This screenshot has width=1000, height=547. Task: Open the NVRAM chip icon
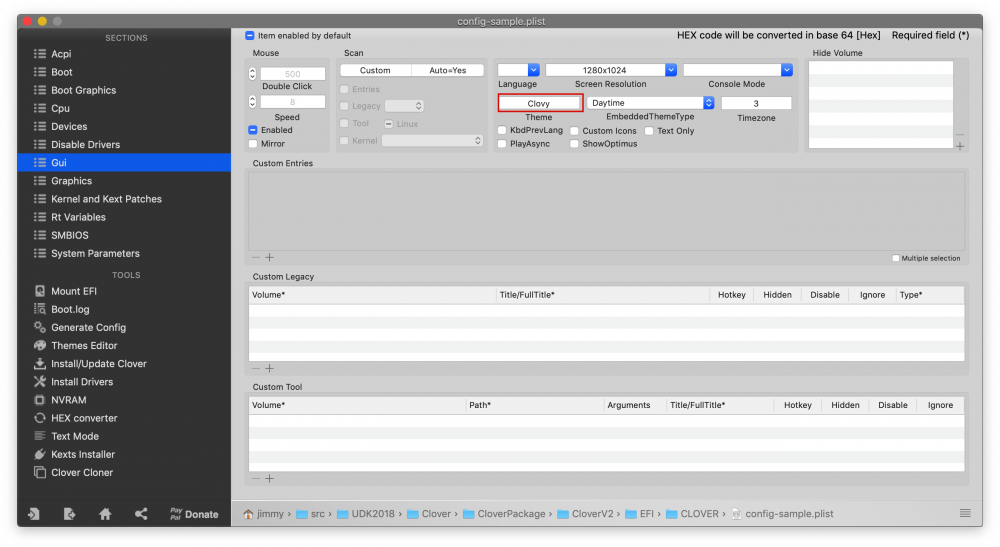click(40, 400)
